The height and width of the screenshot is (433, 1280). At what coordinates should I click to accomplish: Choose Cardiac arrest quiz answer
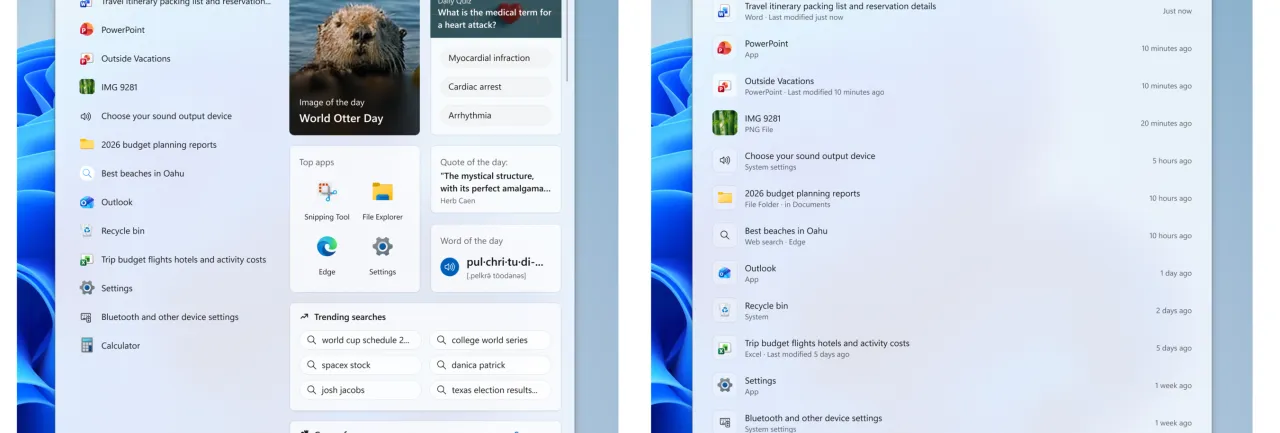[x=495, y=87]
